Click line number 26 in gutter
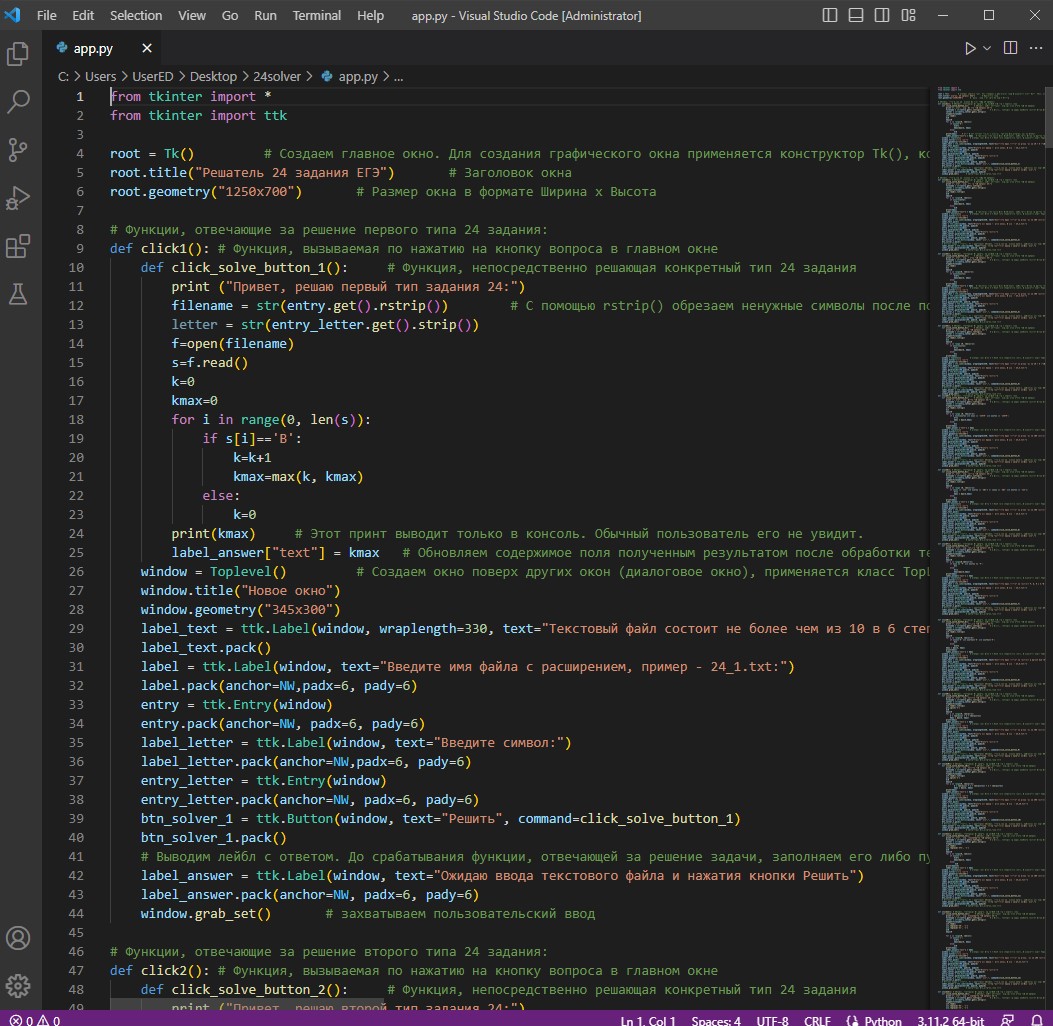This screenshot has width=1053, height=1026. click(76, 571)
